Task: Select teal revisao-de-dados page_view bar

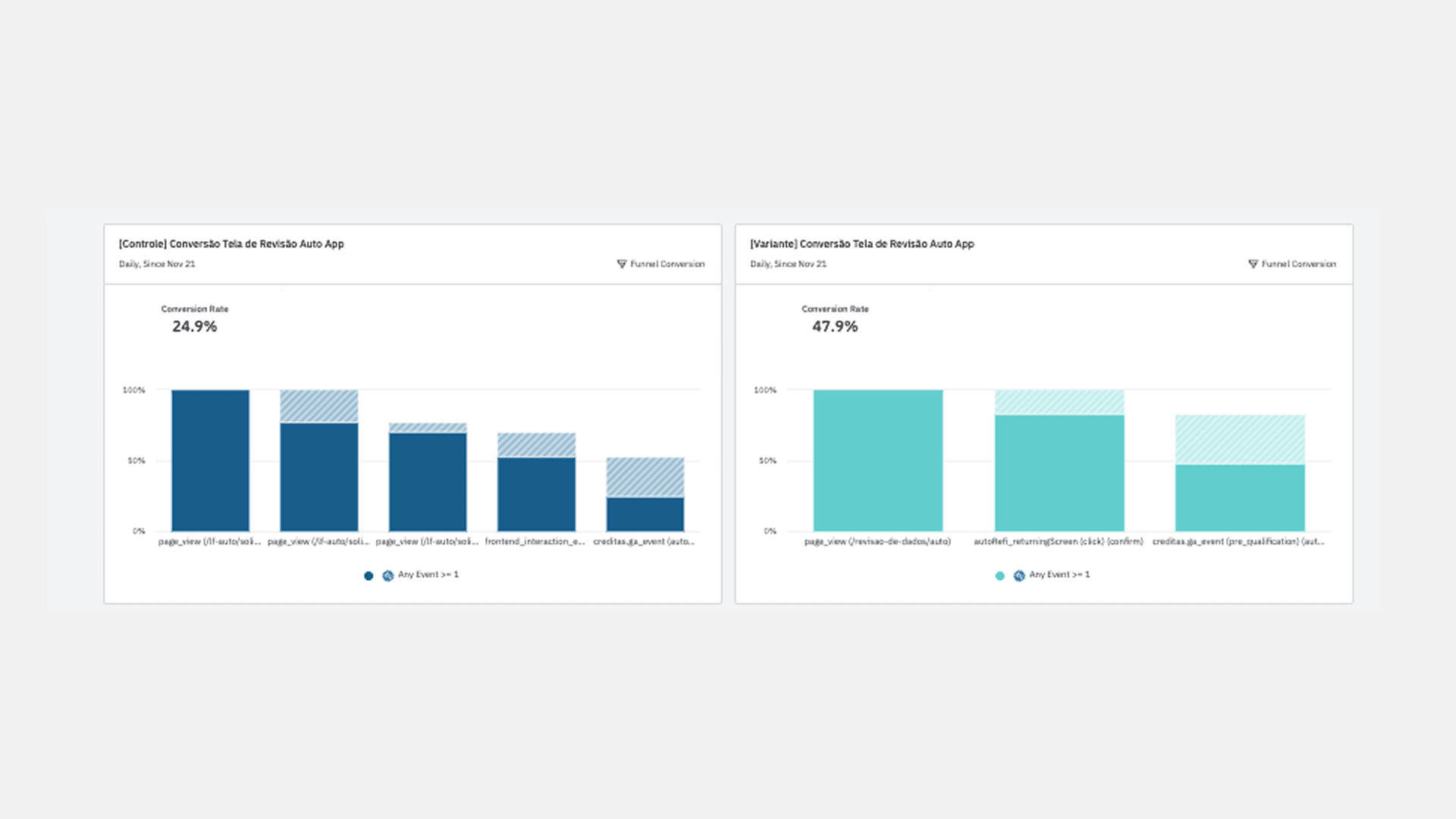Action: (x=878, y=460)
